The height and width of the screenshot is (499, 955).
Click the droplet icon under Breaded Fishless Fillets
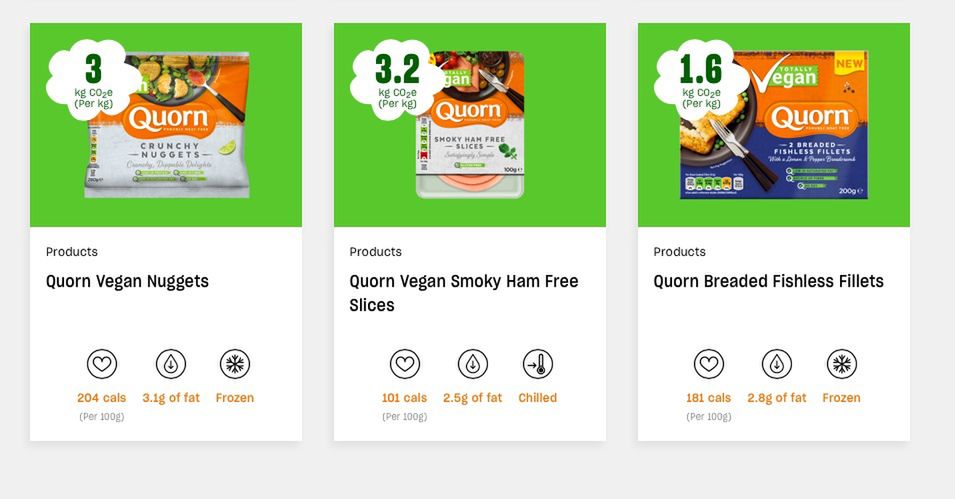click(x=777, y=364)
